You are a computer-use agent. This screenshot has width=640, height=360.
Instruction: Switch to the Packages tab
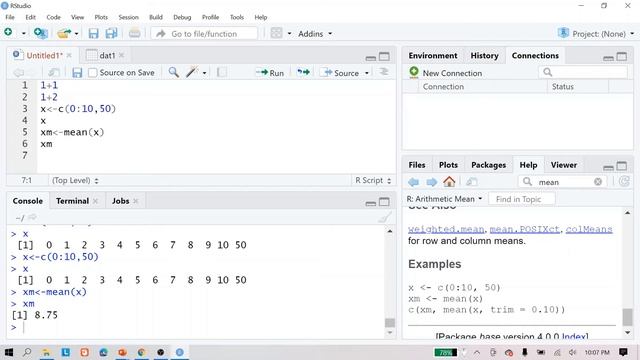pyautogui.click(x=488, y=165)
